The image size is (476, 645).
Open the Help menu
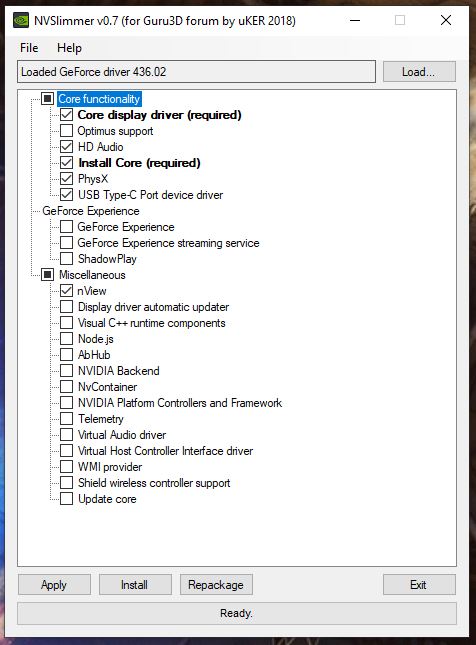coord(69,48)
